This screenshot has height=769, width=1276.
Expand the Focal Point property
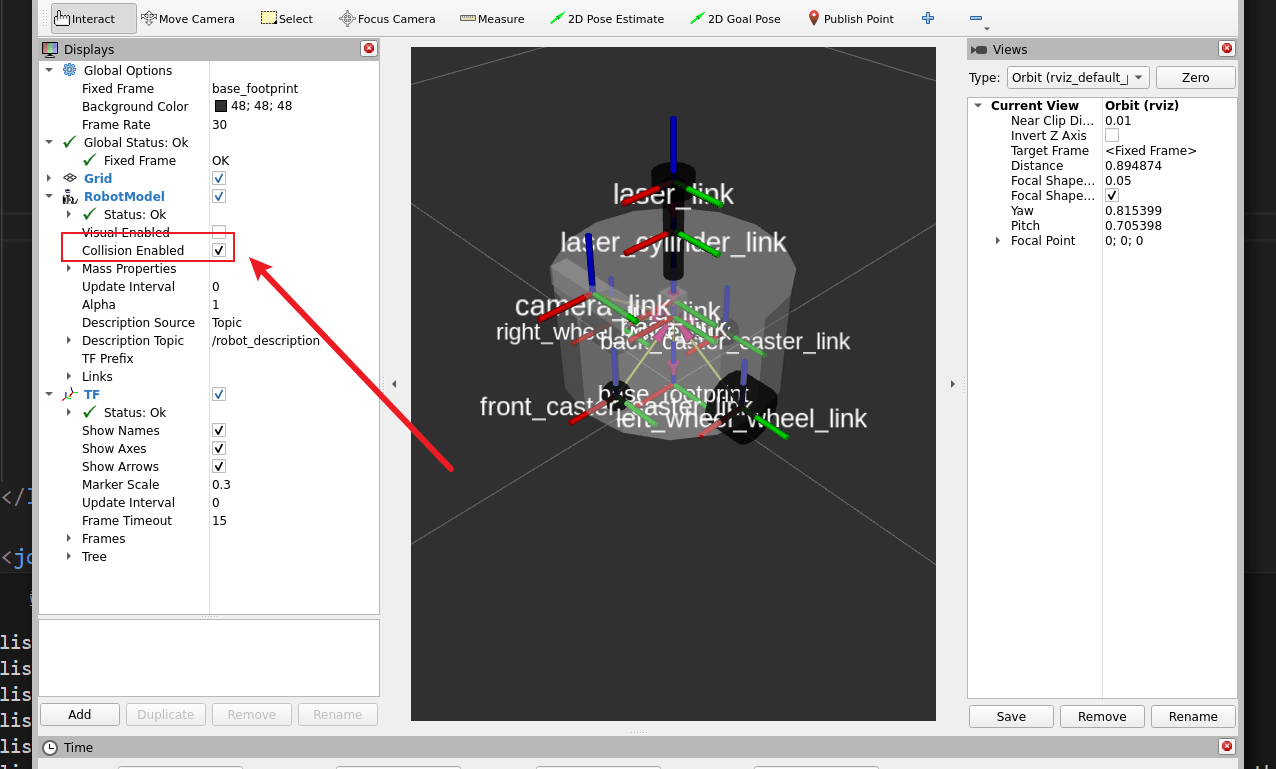tap(998, 241)
